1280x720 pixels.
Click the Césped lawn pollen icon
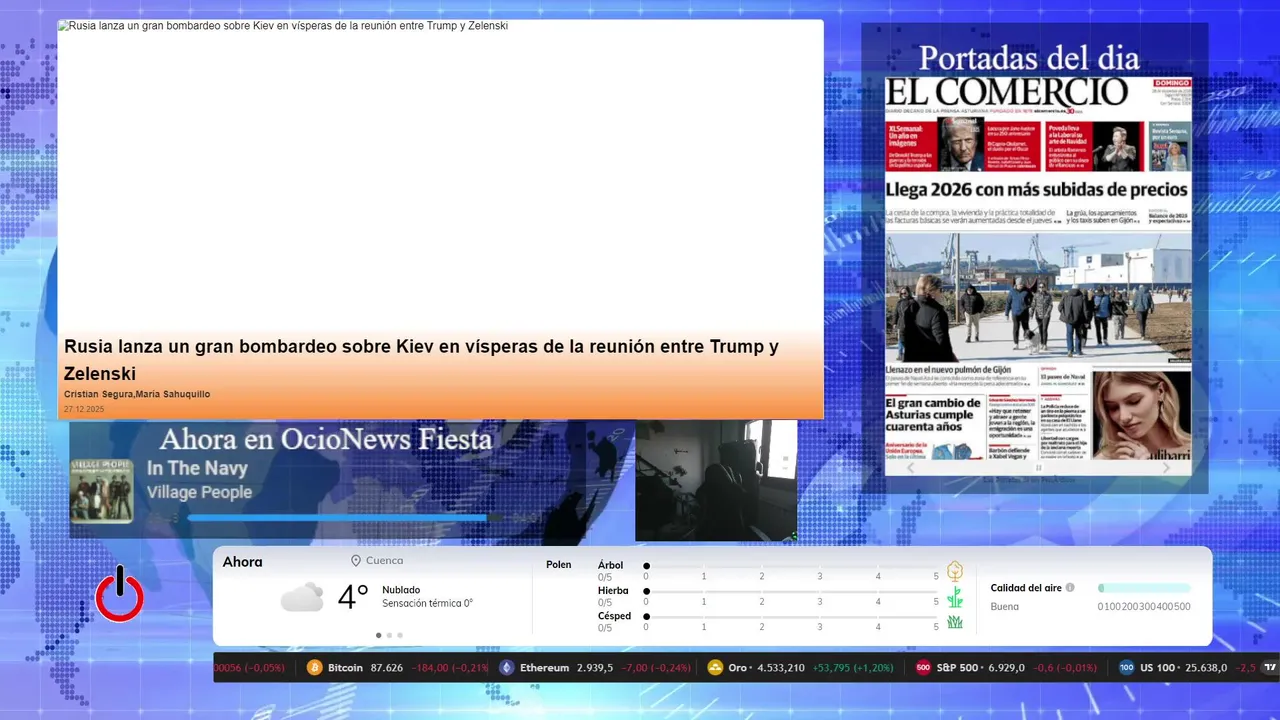tap(955, 622)
